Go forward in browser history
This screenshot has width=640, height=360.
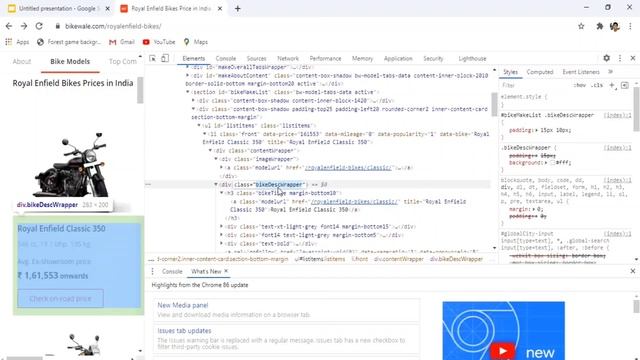tap(24, 26)
